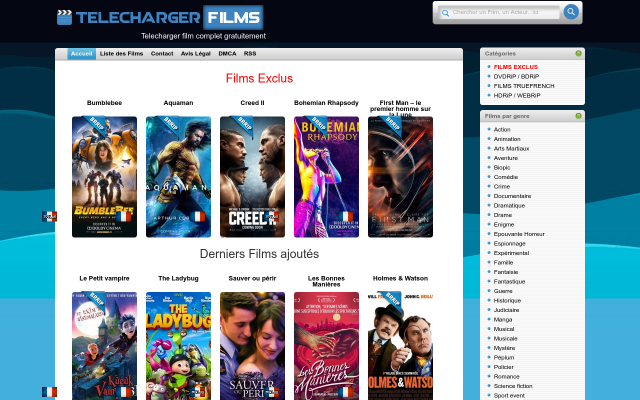This screenshot has width=640, height=400.
Task: Click the Holmes & Watson title
Action: pos(400,278)
